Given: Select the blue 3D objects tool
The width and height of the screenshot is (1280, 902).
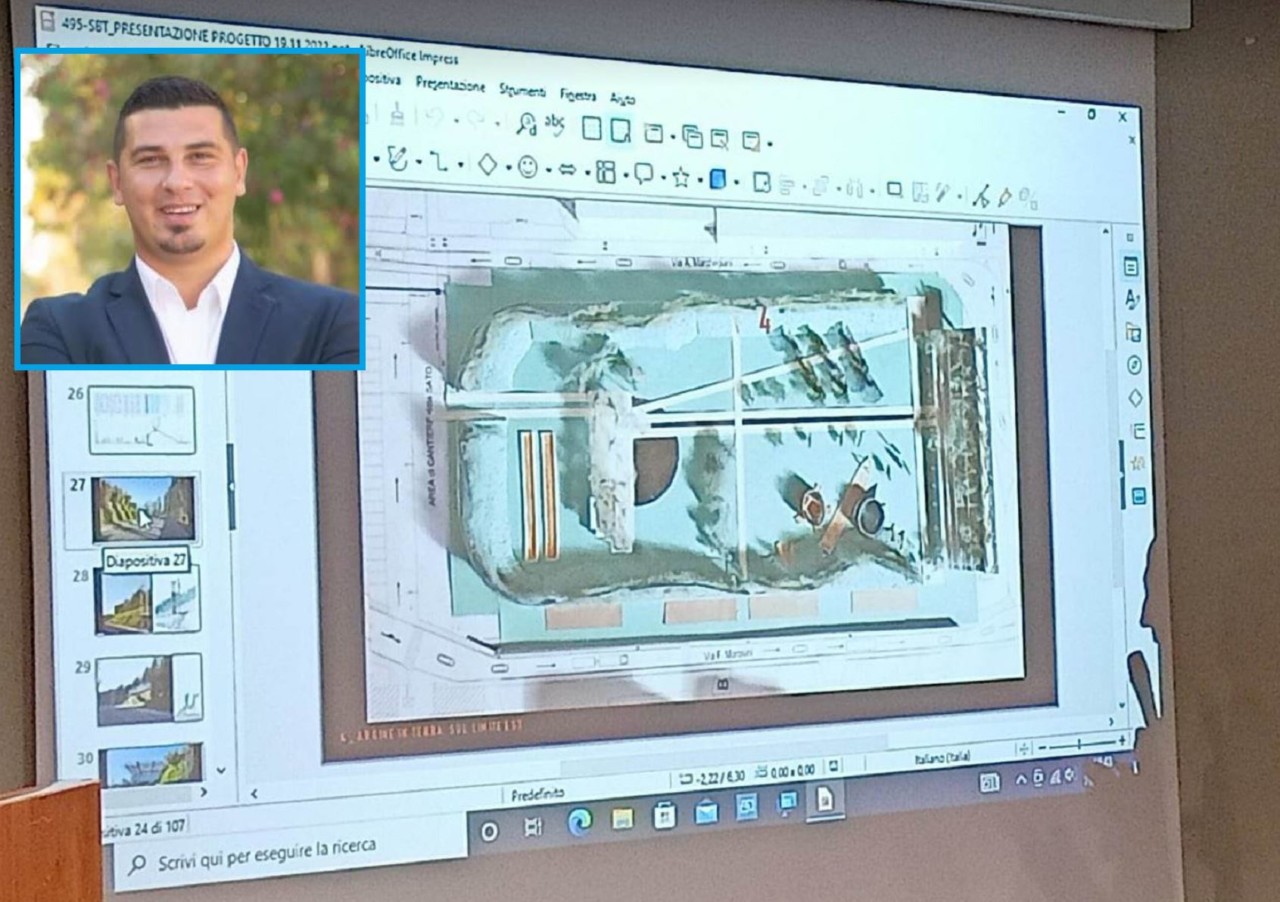Looking at the screenshot, I should (717, 179).
